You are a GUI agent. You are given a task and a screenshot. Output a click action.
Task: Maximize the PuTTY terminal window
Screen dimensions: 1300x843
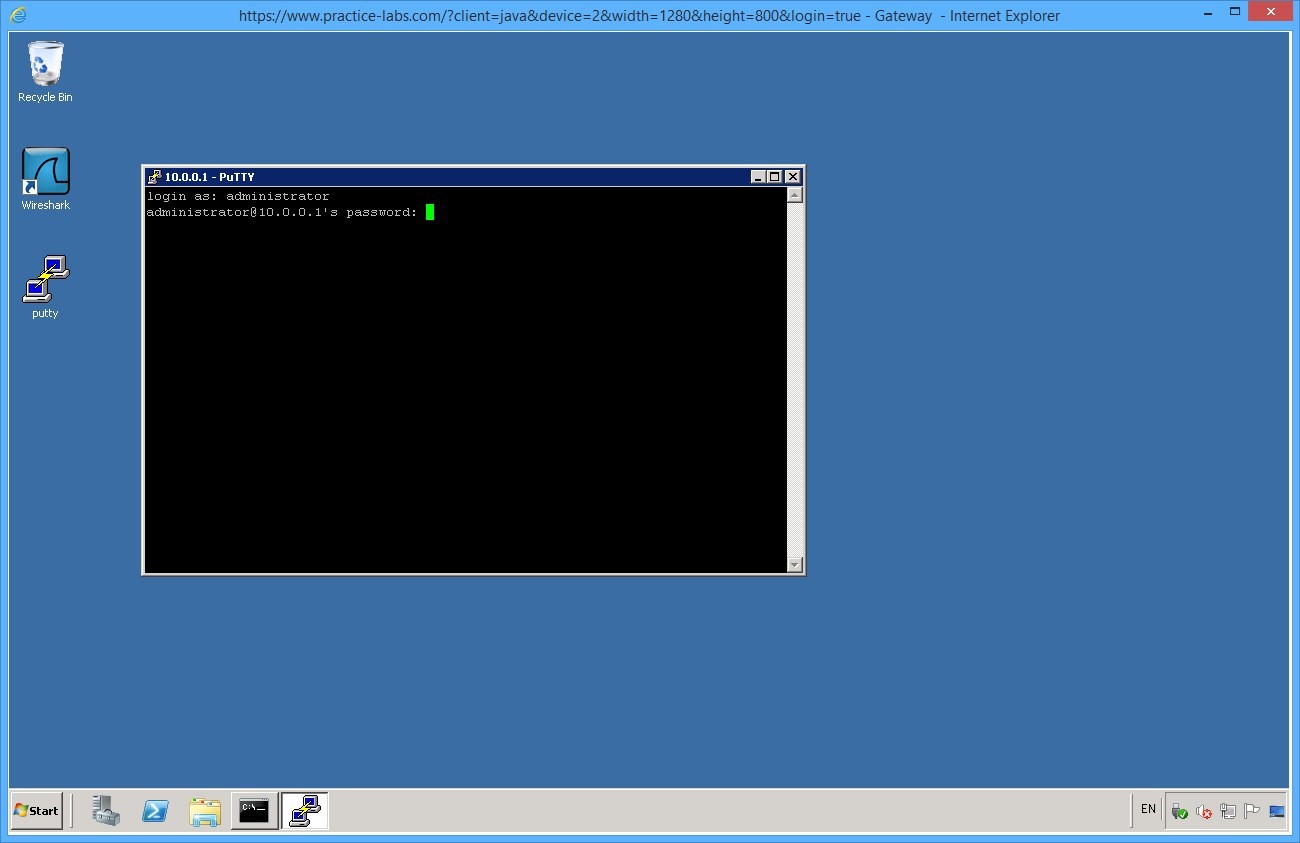[774, 176]
